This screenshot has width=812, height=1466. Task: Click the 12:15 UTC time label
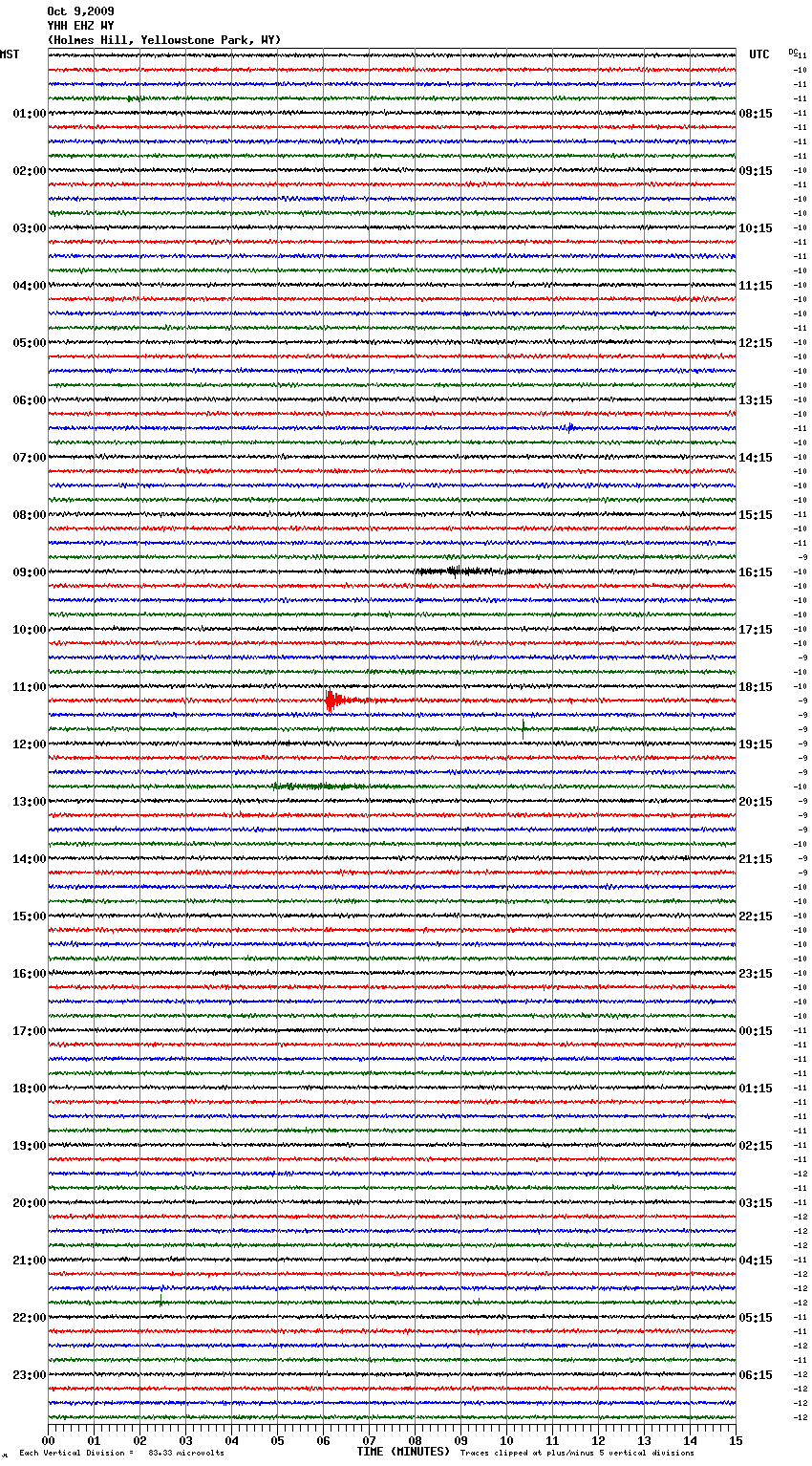click(x=756, y=343)
